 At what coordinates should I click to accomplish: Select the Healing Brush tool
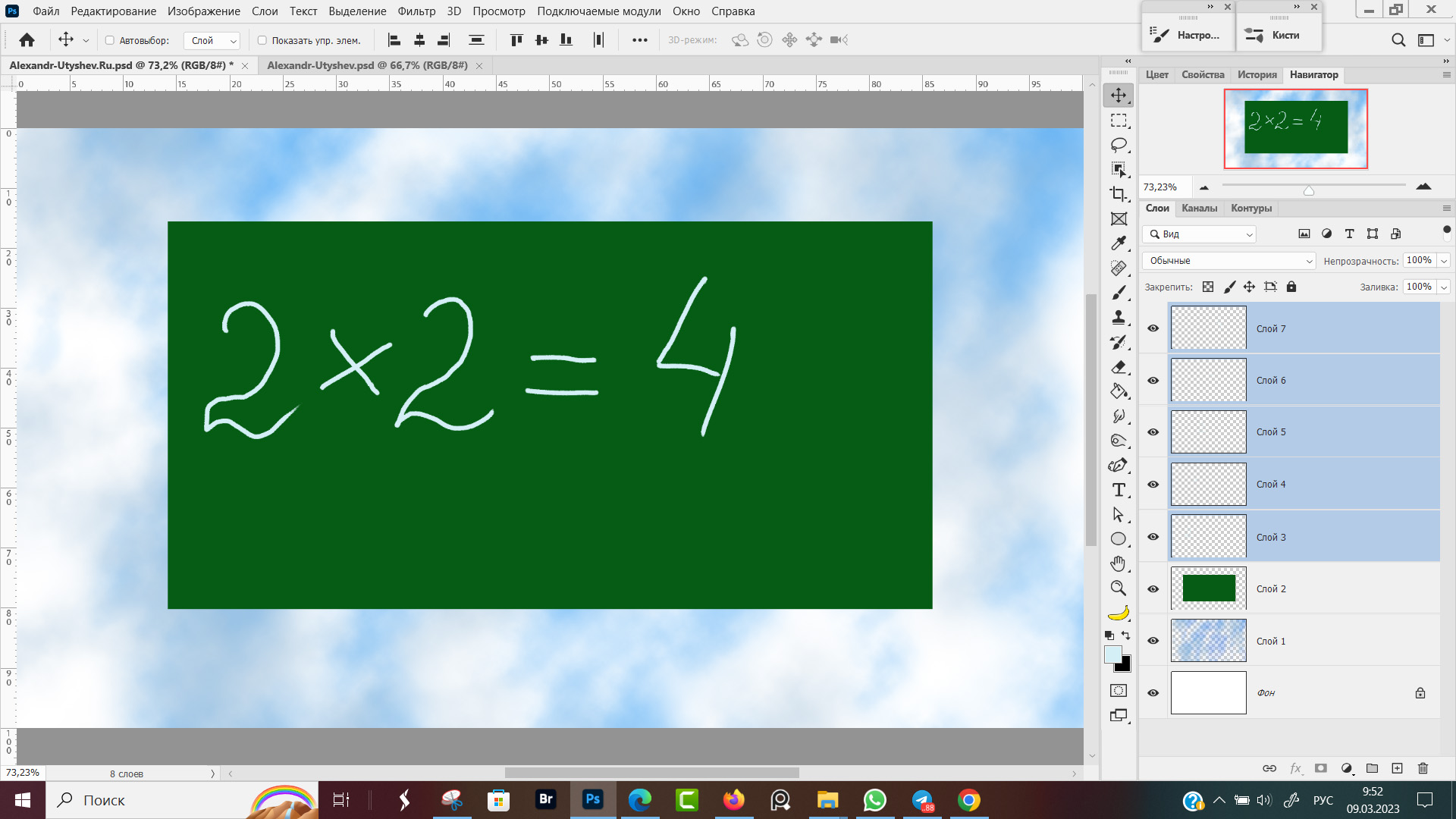coord(1119,268)
